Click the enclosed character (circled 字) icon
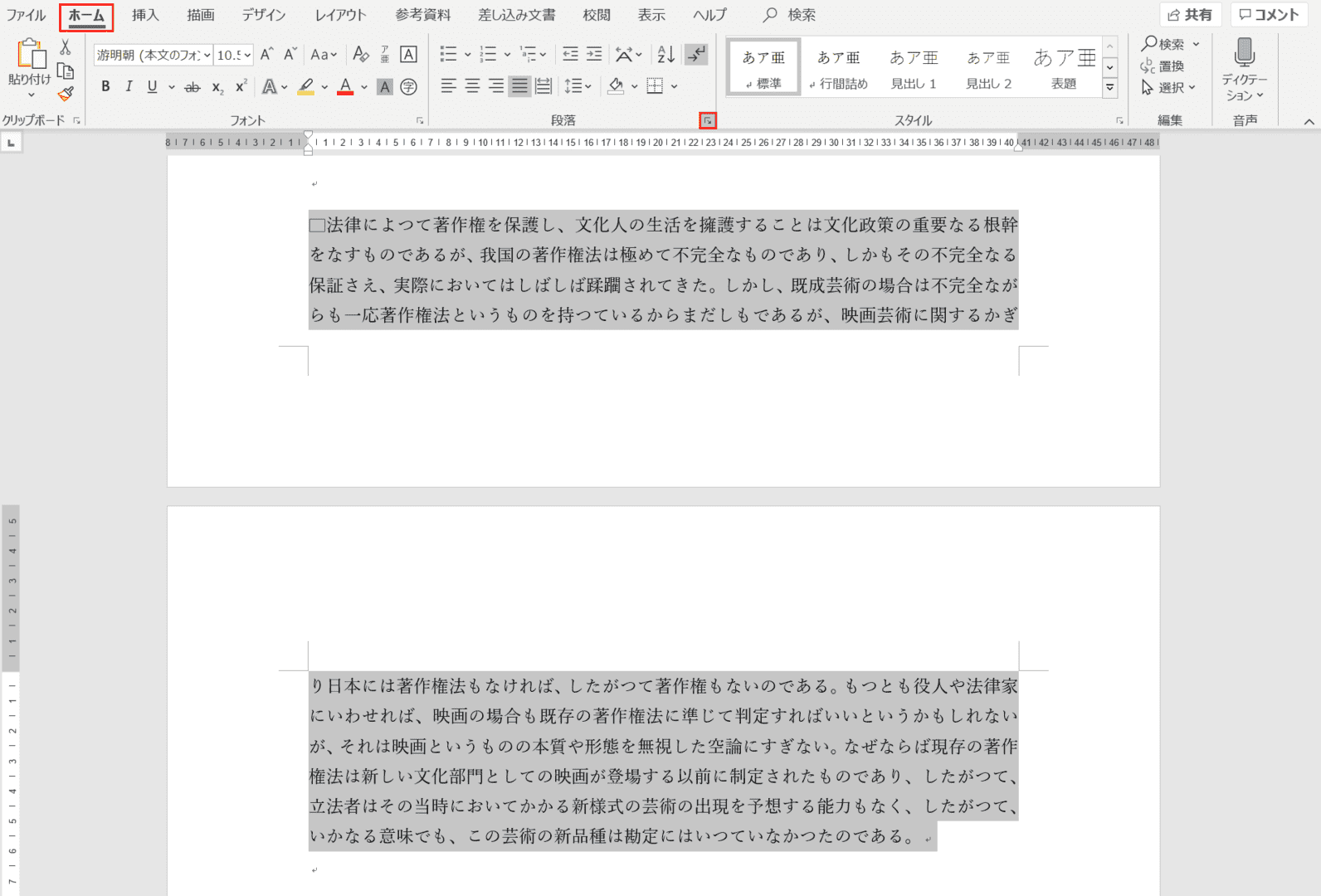This screenshot has width=1321, height=896. (x=408, y=86)
